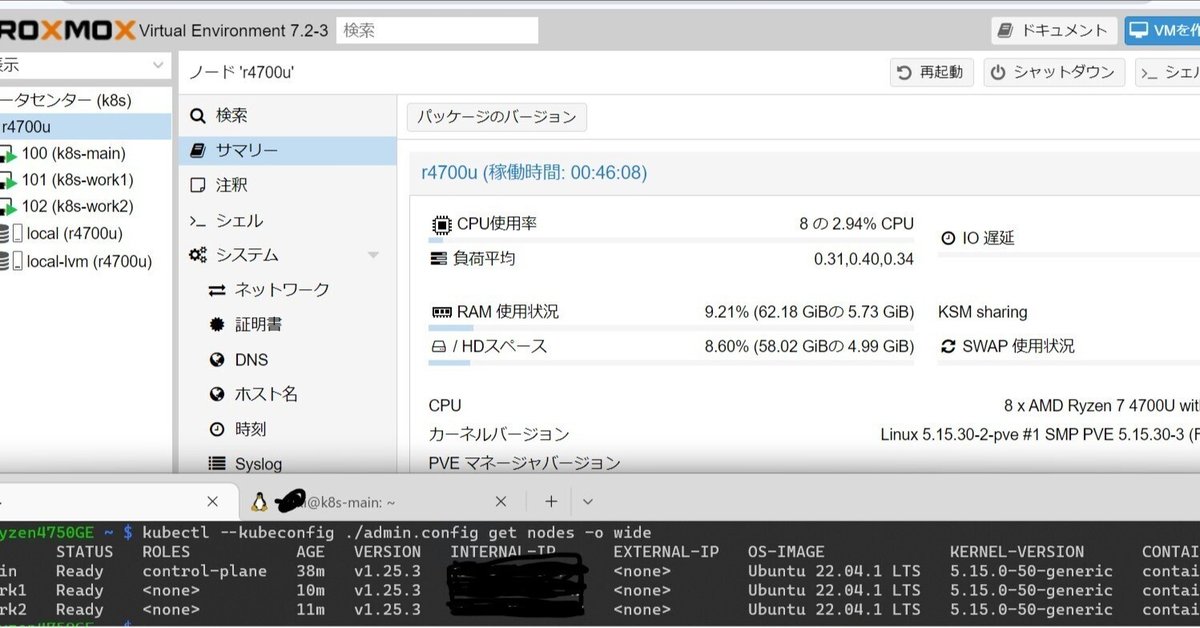Click the gears icon beside システム
Image resolution: width=1200 pixels, height=628 pixels.
point(198,256)
